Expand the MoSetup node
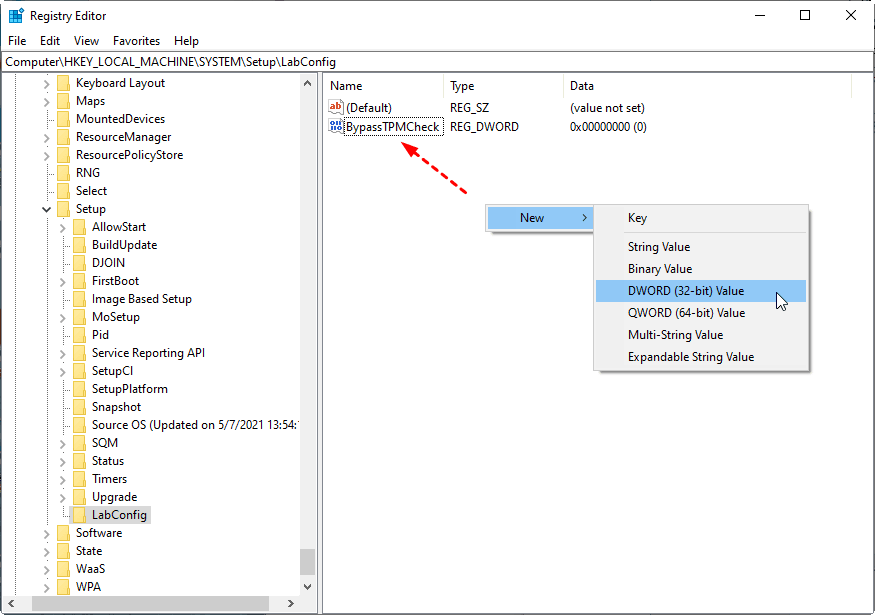The image size is (875, 615). tap(62, 318)
